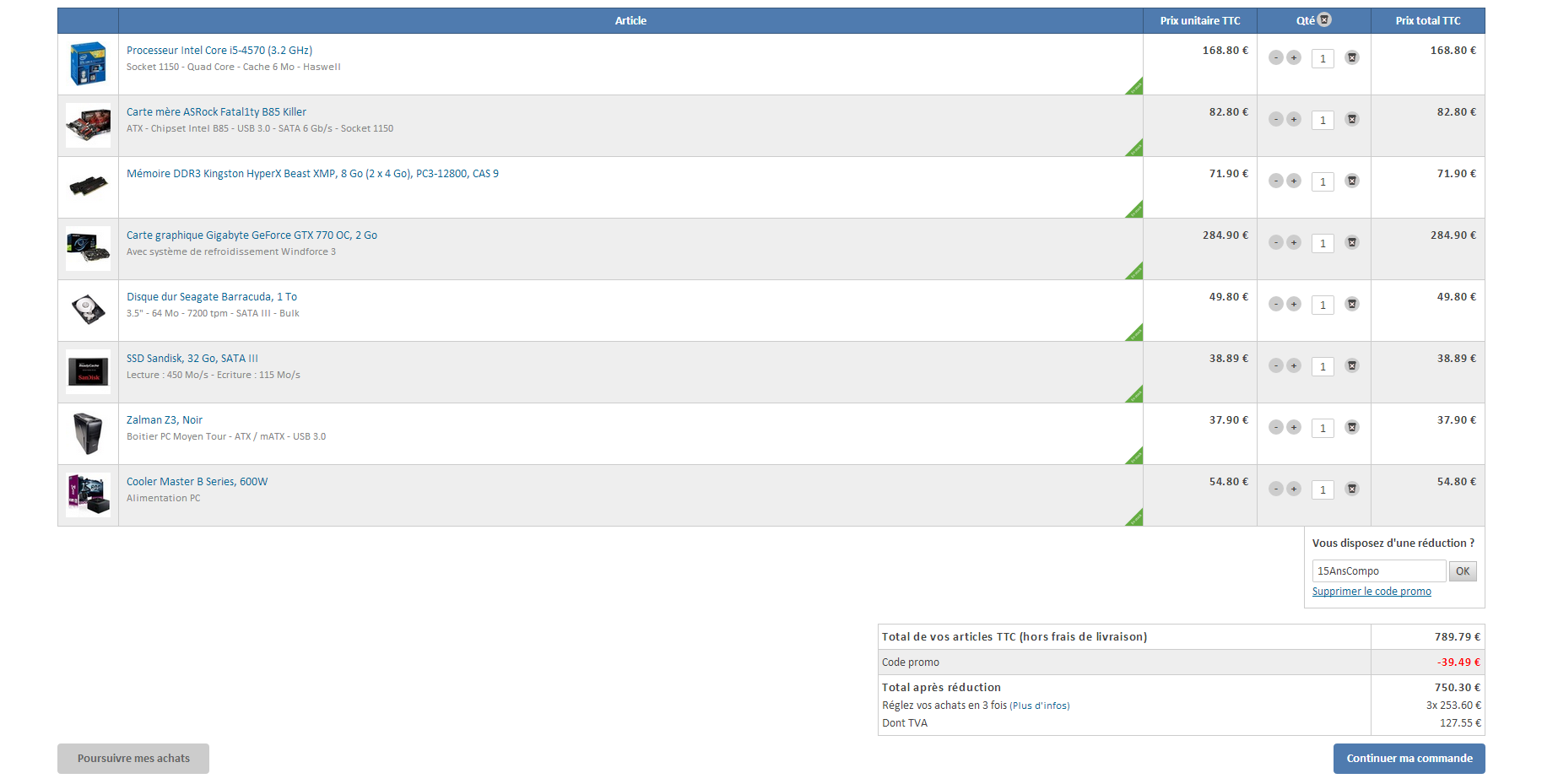Decrease quantity of Gigabyte GTX 770 card
1542x784 pixels.
(1276, 242)
